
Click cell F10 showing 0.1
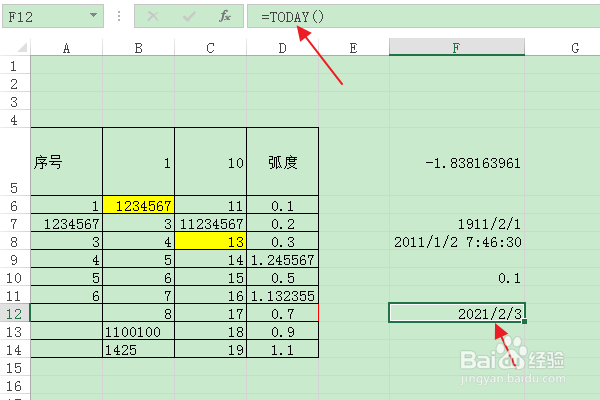pos(457,278)
